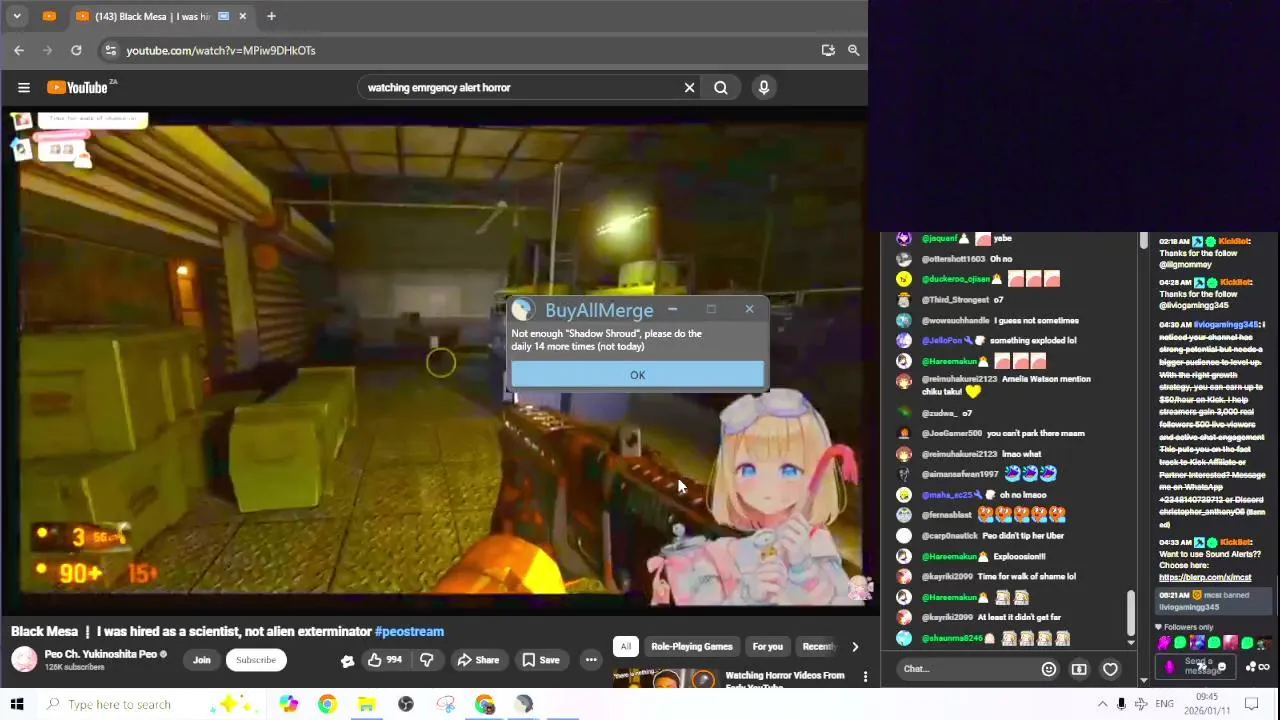Switch to the first pinned YouTube tab
1280x720 pixels.
[x=49, y=16]
